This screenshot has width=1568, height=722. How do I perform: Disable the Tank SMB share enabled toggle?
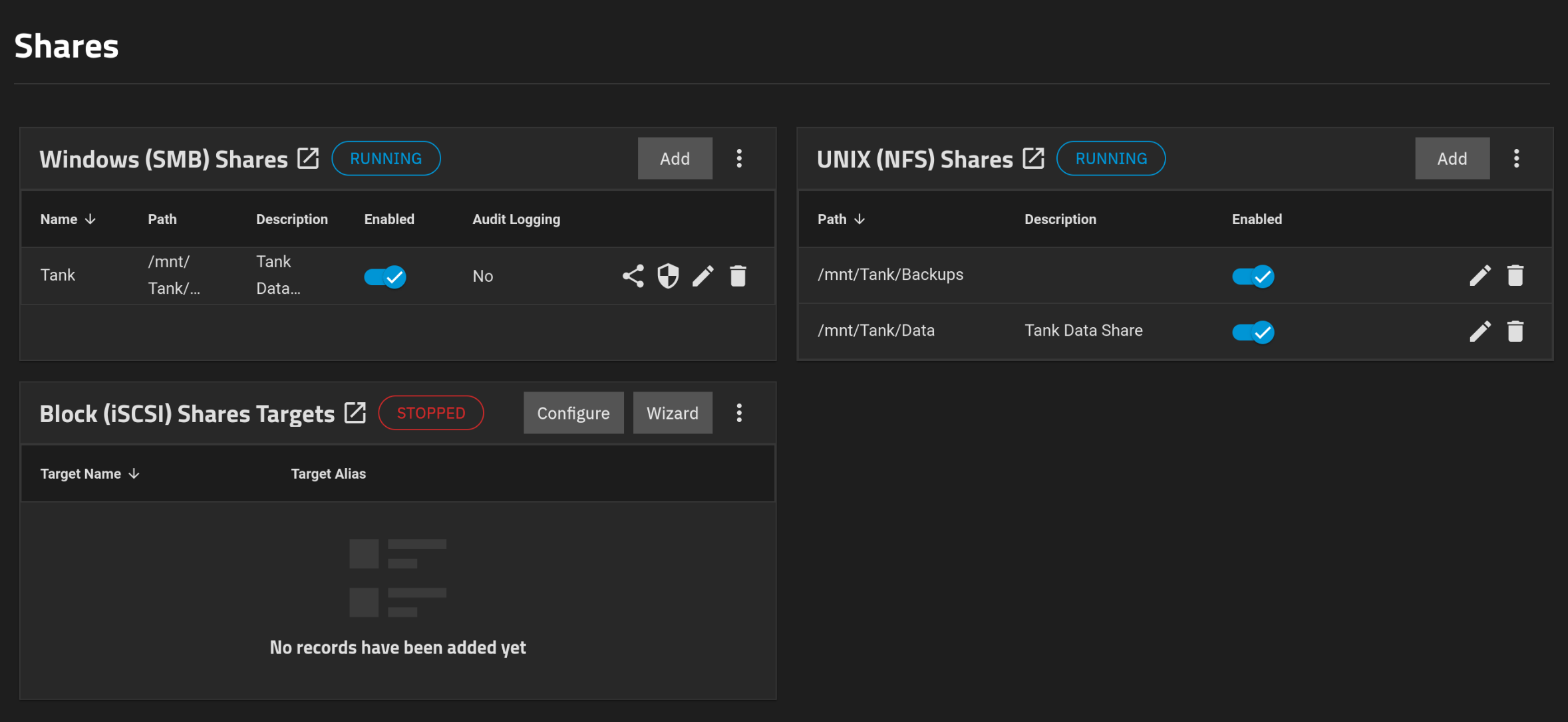386,276
